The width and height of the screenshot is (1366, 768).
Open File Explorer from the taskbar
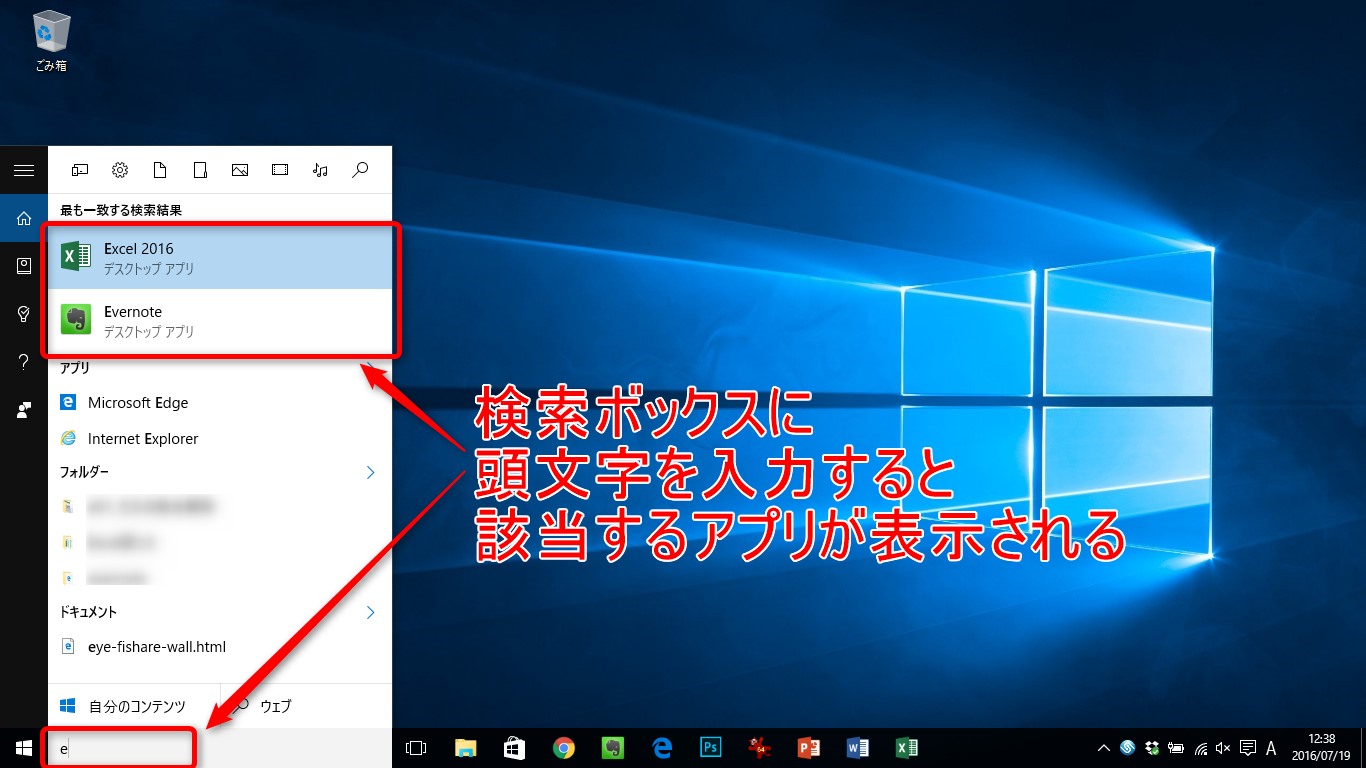point(466,748)
